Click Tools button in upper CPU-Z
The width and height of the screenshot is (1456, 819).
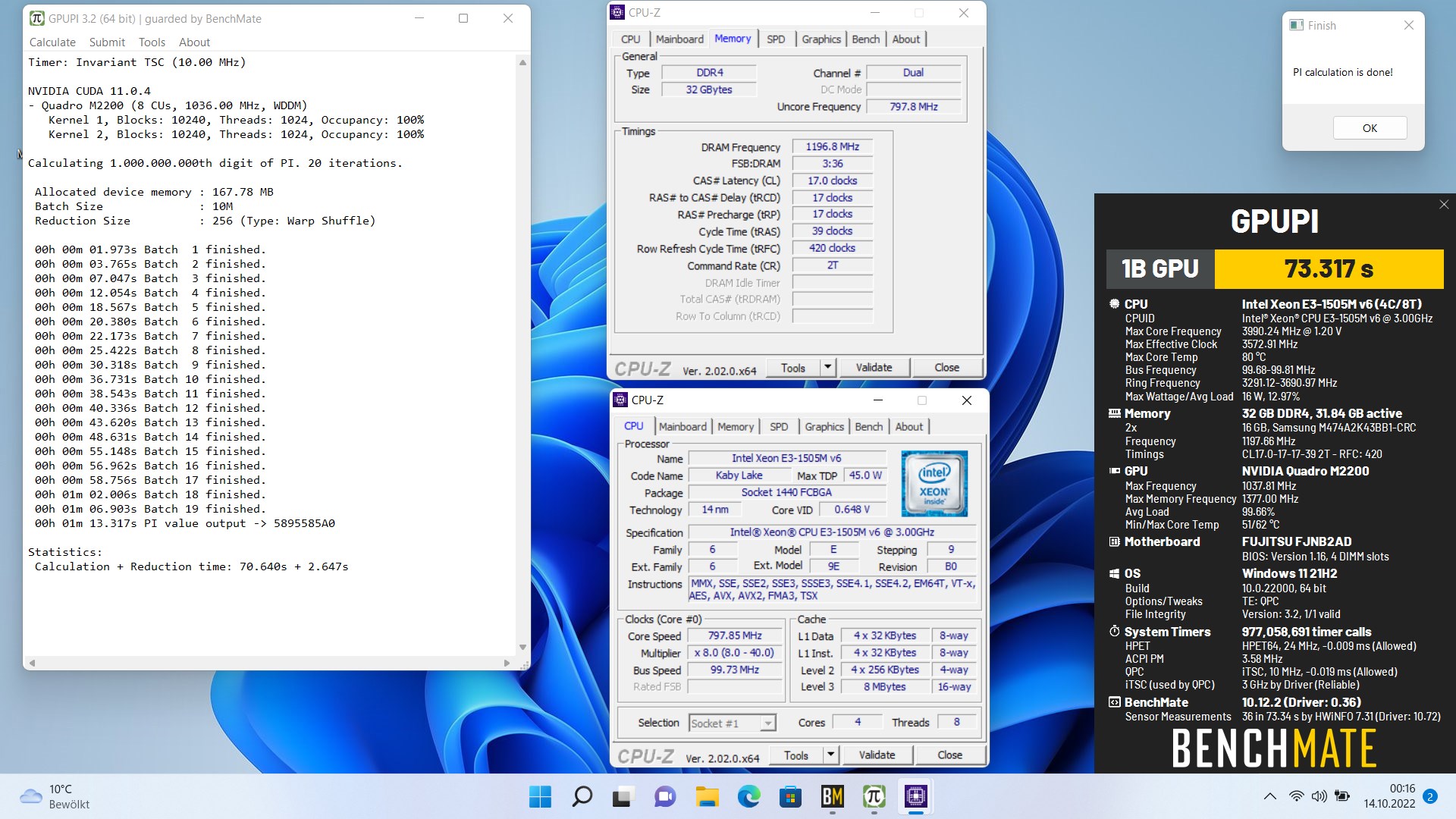click(793, 368)
